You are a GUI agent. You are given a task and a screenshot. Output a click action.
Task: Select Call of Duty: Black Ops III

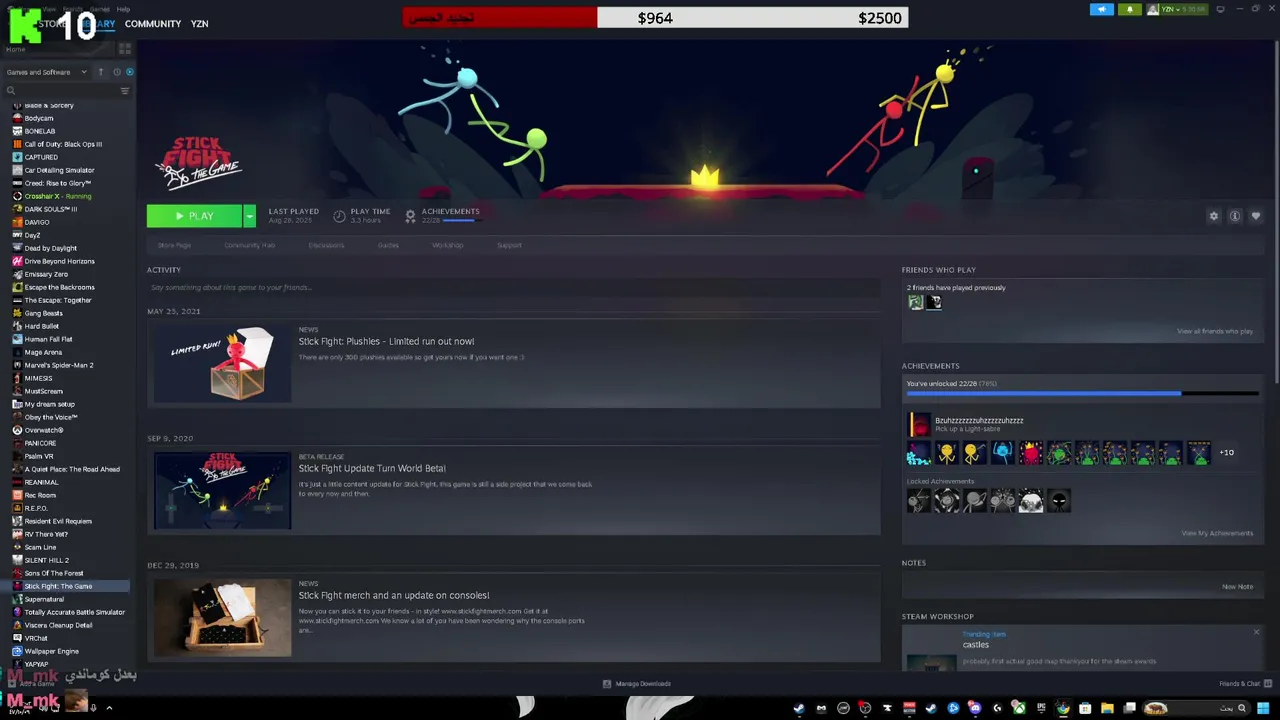coord(65,144)
